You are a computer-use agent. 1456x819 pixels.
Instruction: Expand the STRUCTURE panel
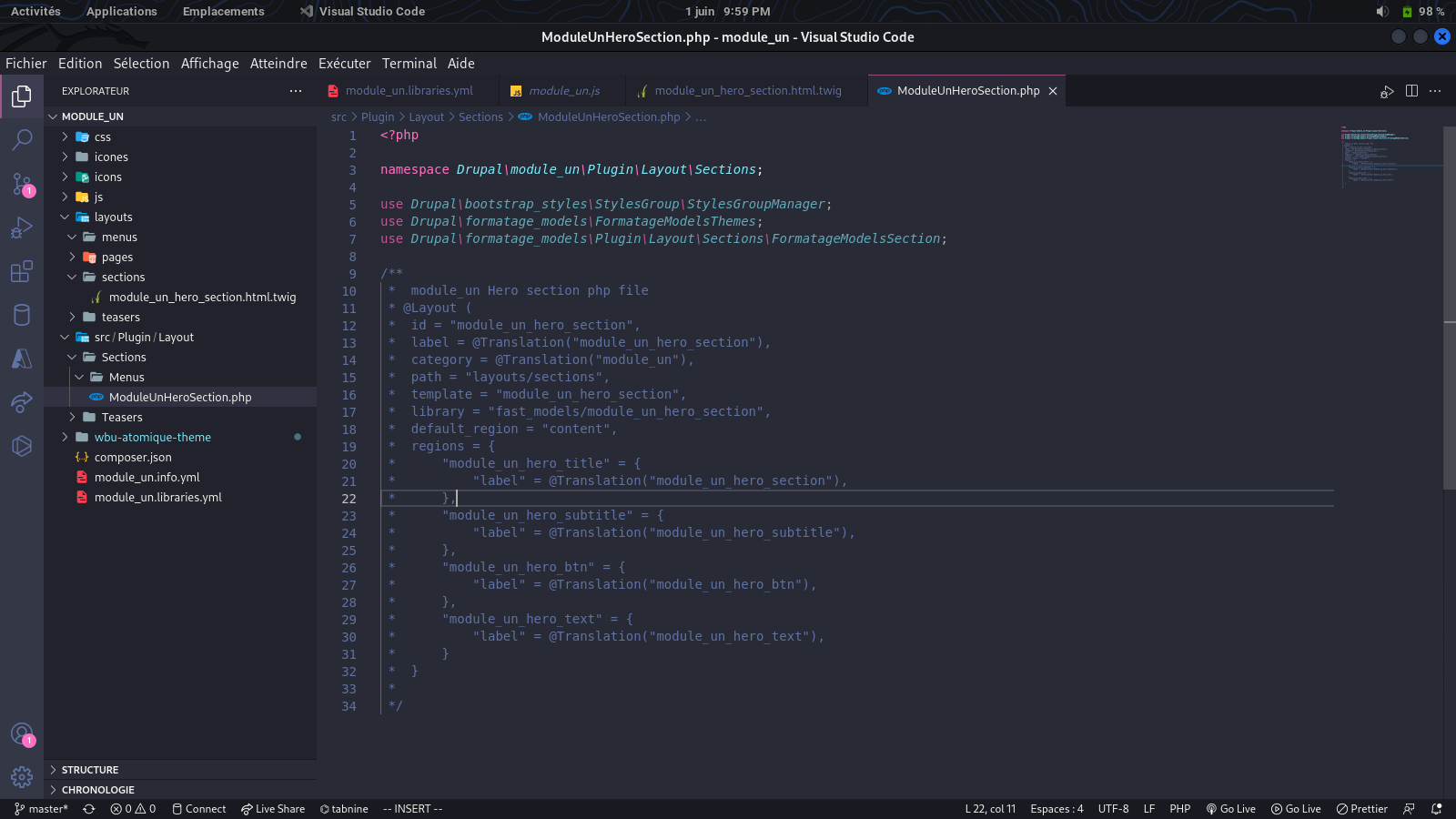(180, 770)
